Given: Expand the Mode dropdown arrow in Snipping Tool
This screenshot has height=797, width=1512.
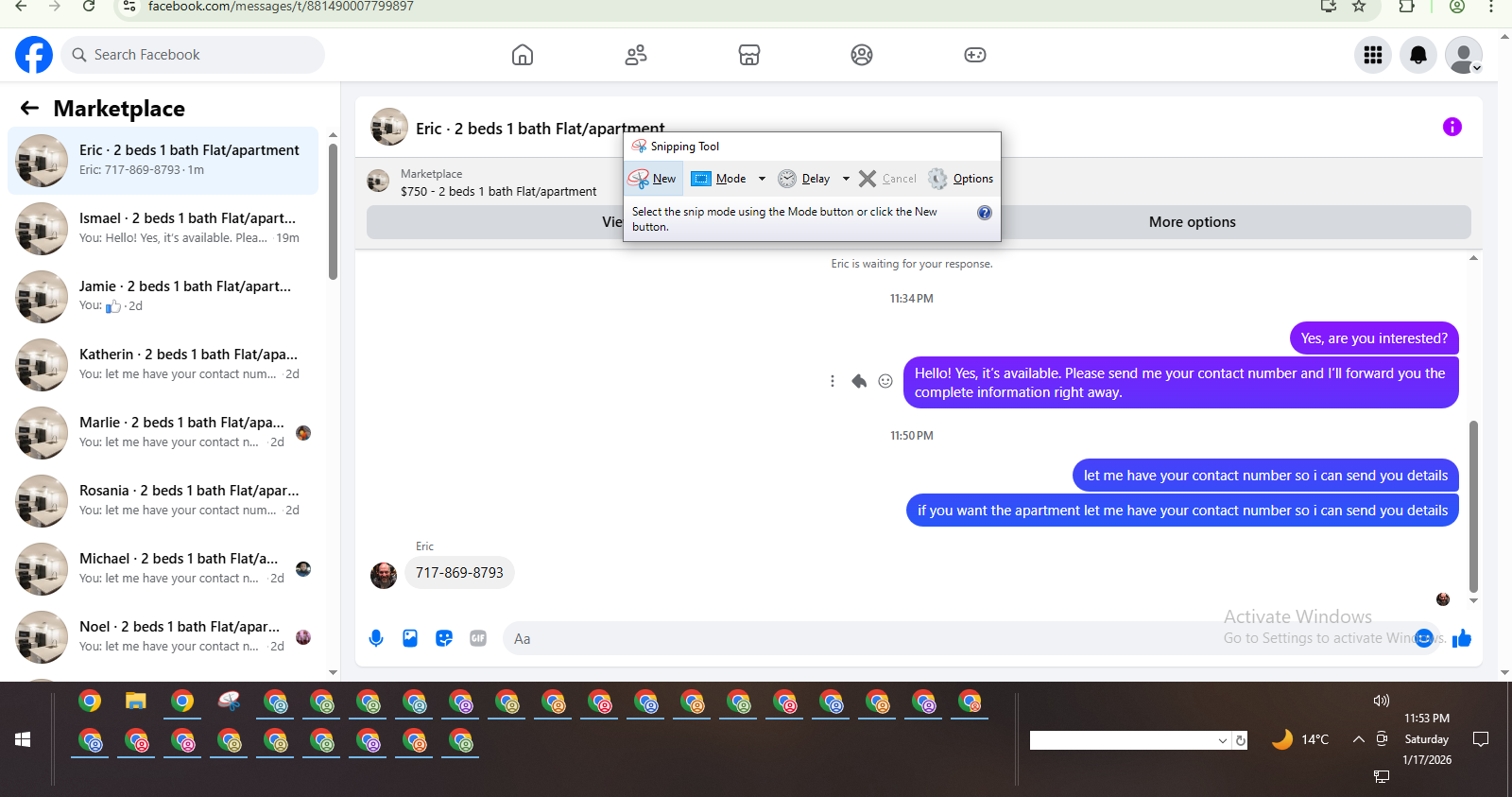Looking at the screenshot, I should [x=762, y=179].
